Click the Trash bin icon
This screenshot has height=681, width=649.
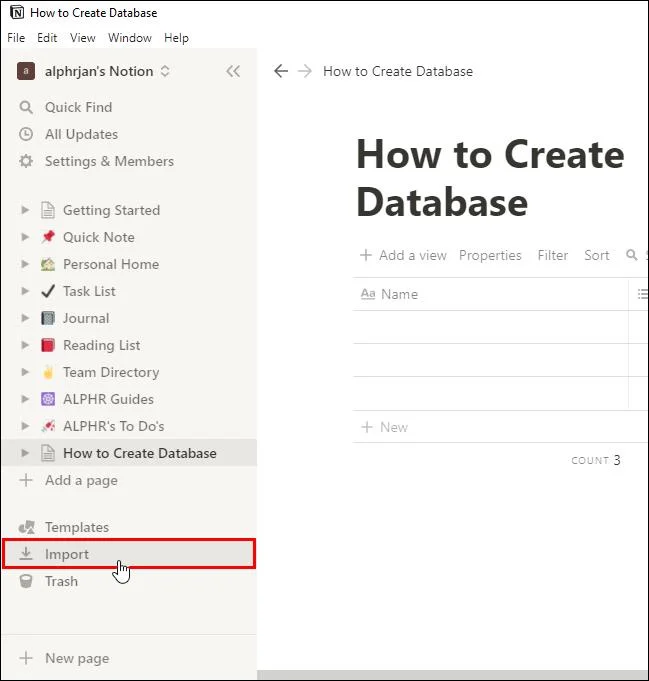click(x=27, y=581)
